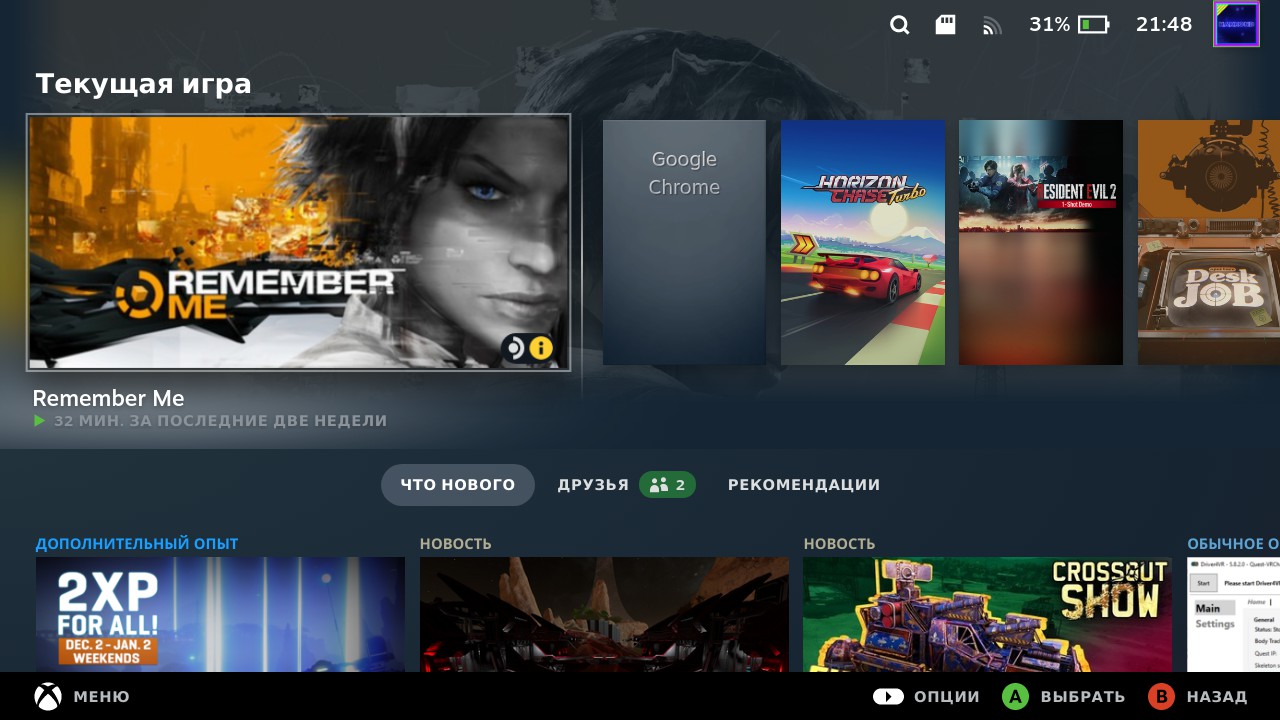Open the user profile avatar
The height and width of the screenshot is (720, 1280).
[x=1236, y=24]
